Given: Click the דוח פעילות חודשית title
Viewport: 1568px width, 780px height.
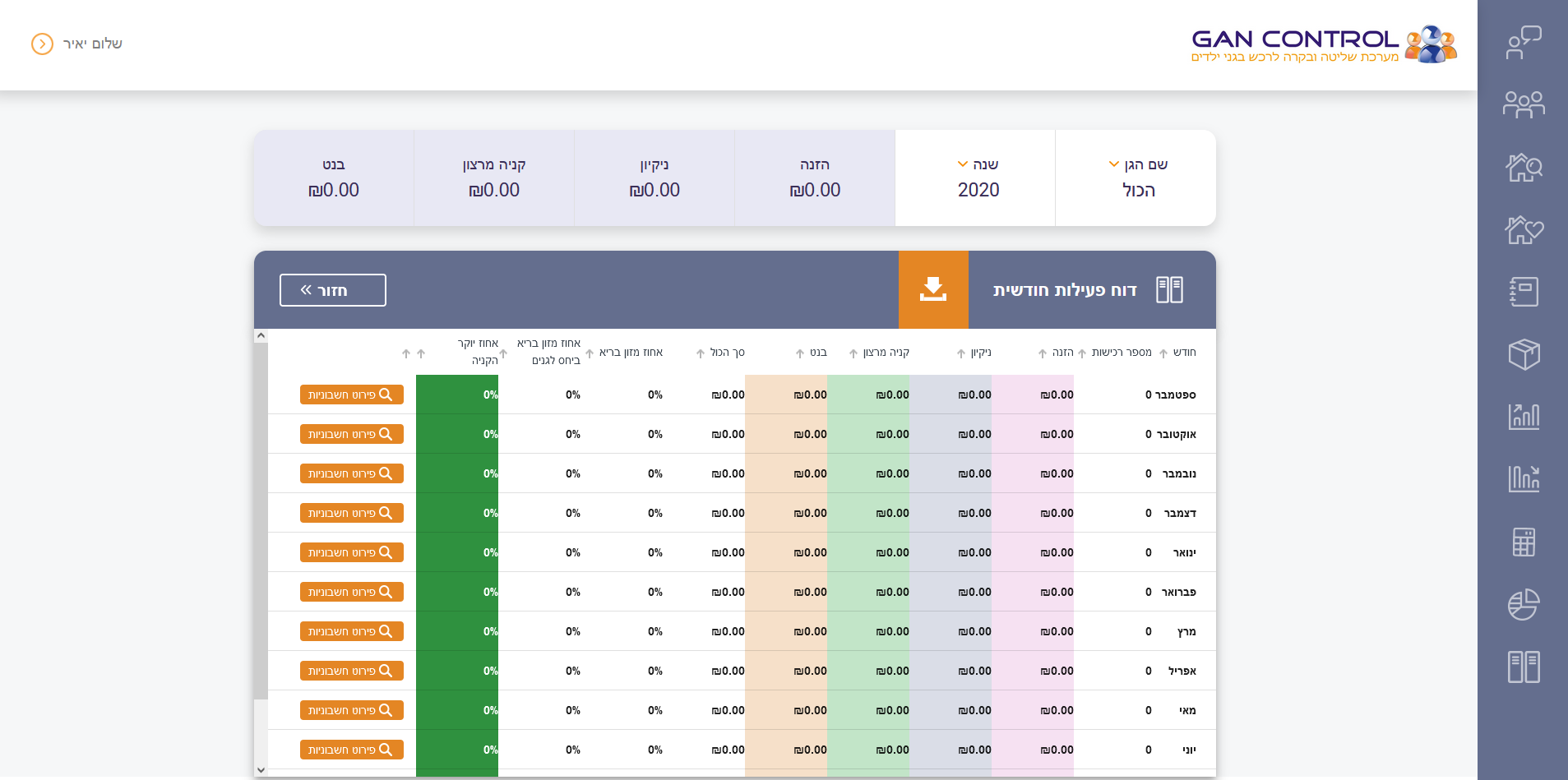Looking at the screenshot, I should tap(1065, 290).
